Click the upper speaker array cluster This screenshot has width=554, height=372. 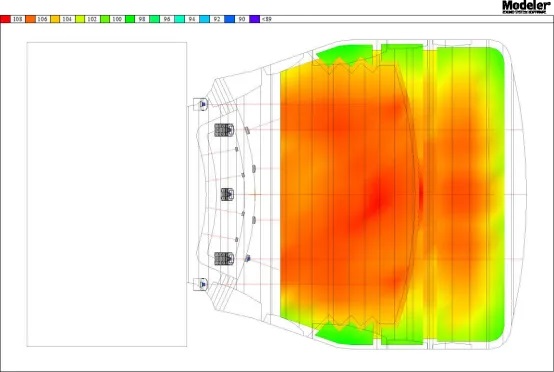click(224, 130)
